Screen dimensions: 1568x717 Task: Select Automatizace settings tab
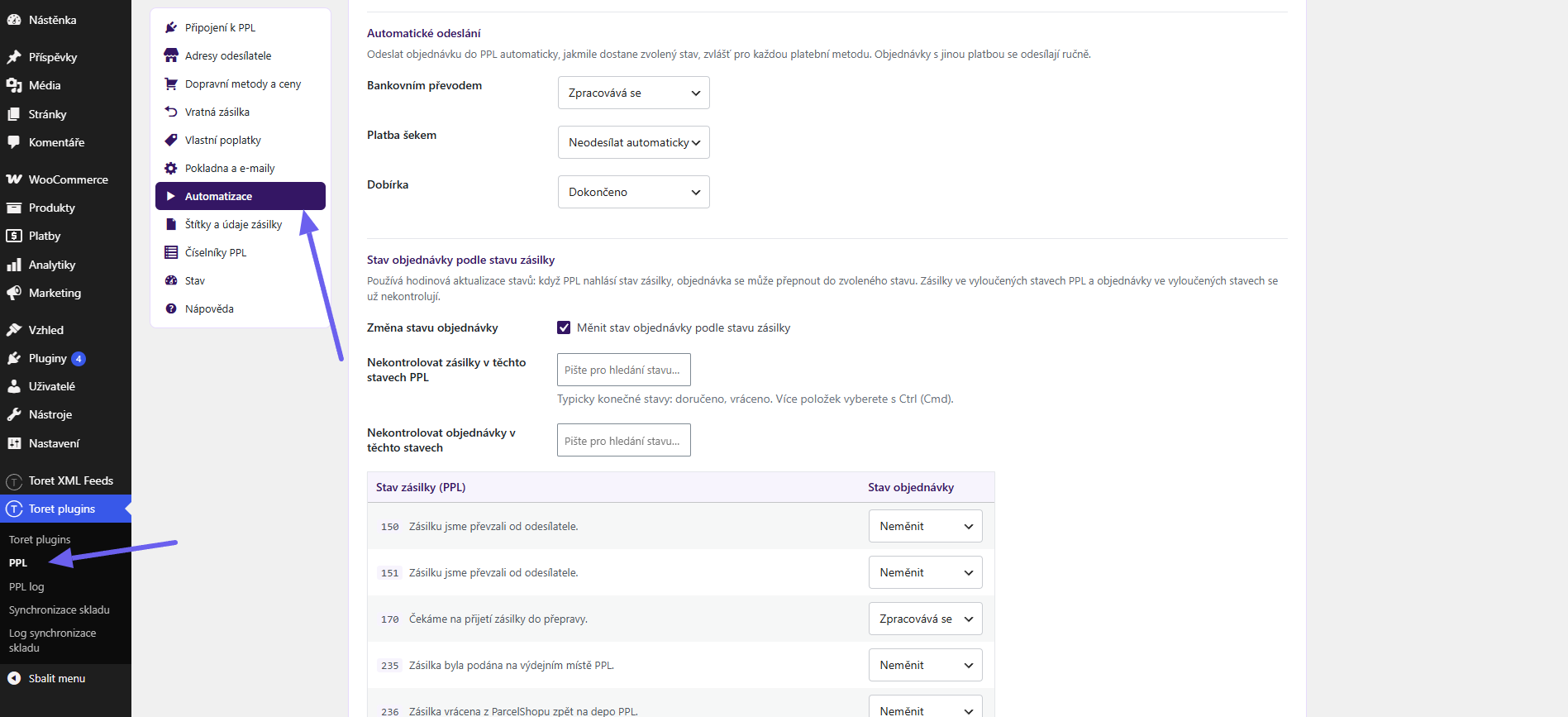pos(241,196)
